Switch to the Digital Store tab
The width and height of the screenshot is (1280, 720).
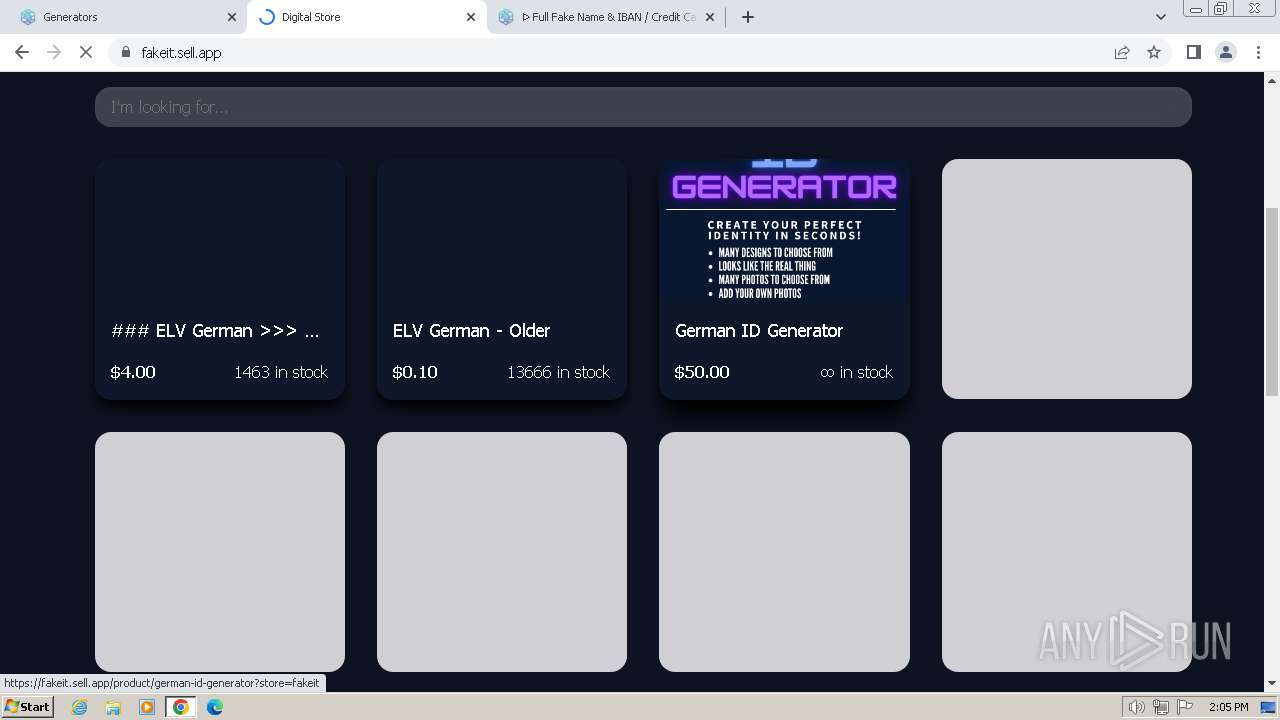click(365, 17)
